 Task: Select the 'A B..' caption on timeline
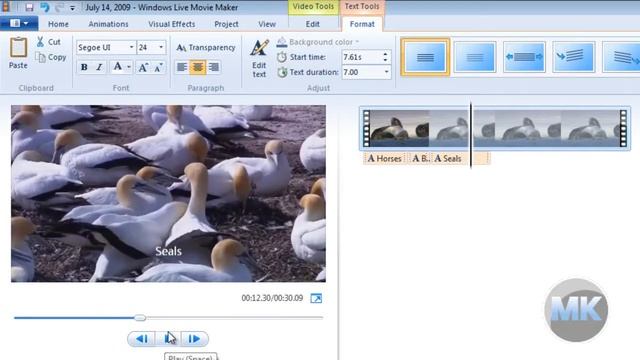(420, 158)
